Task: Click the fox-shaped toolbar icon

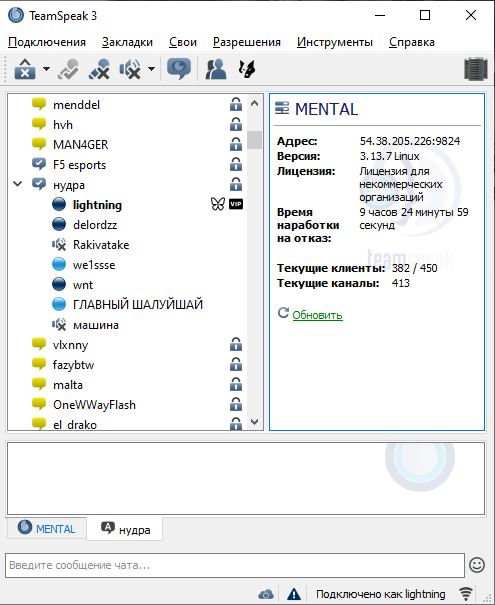Action: click(247, 69)
